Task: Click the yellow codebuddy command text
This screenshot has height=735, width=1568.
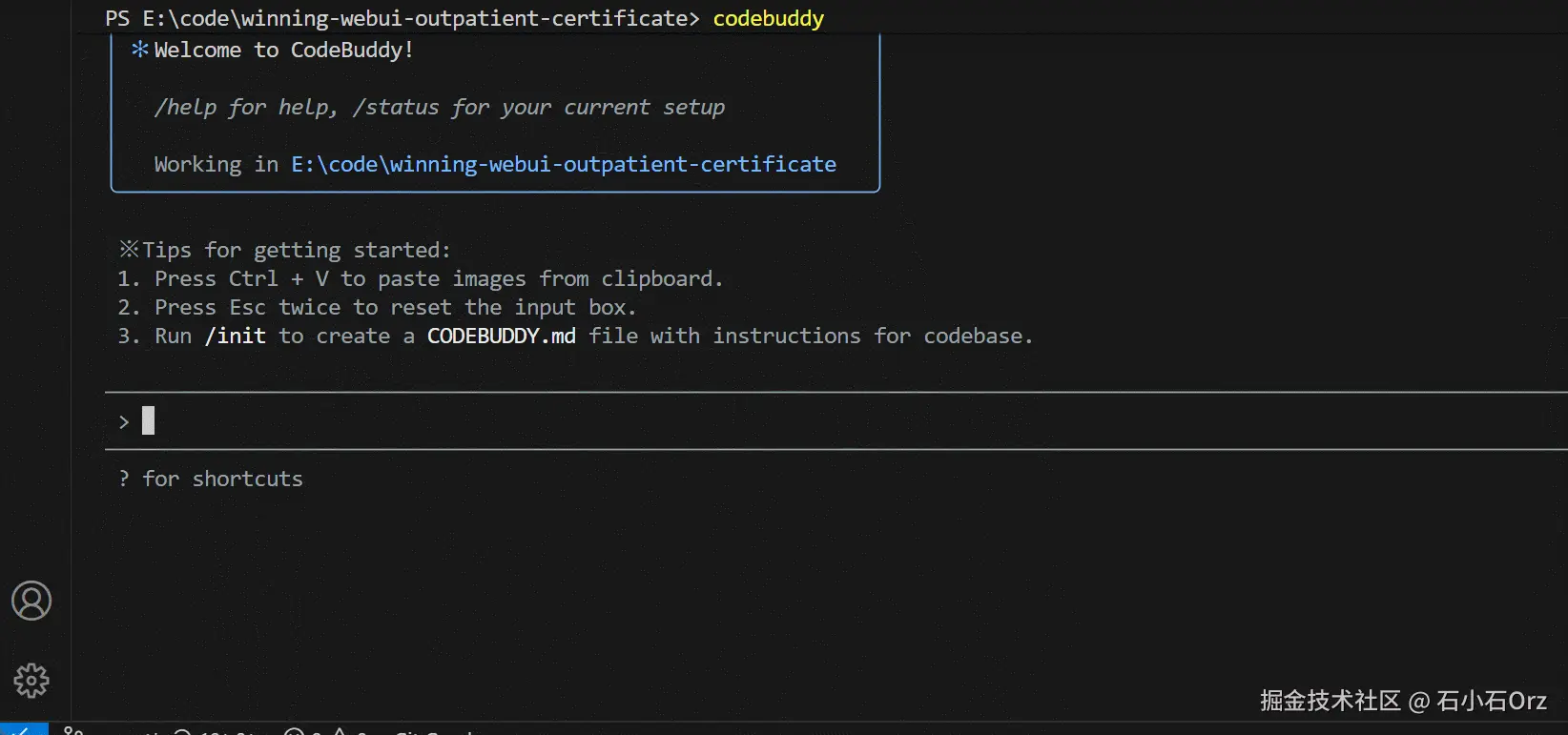Action: click(x=769, y=18)
